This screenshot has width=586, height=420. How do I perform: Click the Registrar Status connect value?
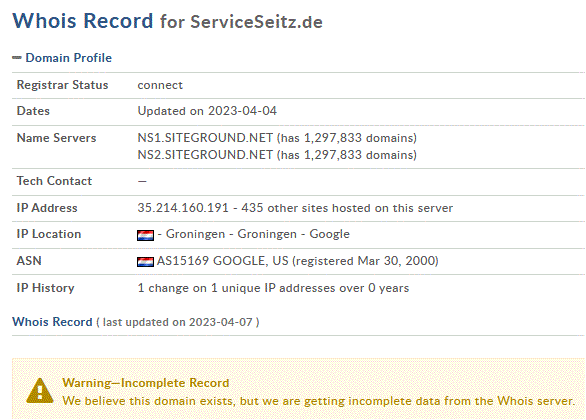(x=160, y=85)
